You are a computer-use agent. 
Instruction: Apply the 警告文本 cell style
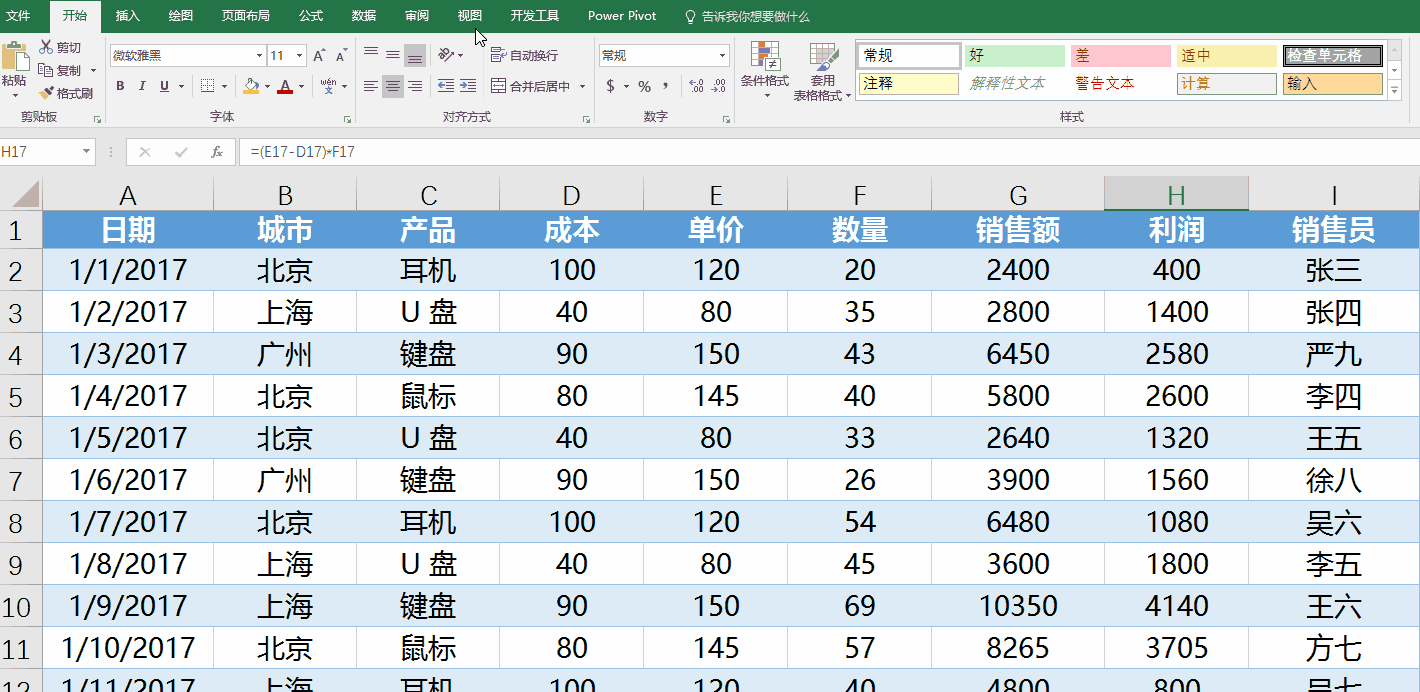click(x=1105, y=84)
